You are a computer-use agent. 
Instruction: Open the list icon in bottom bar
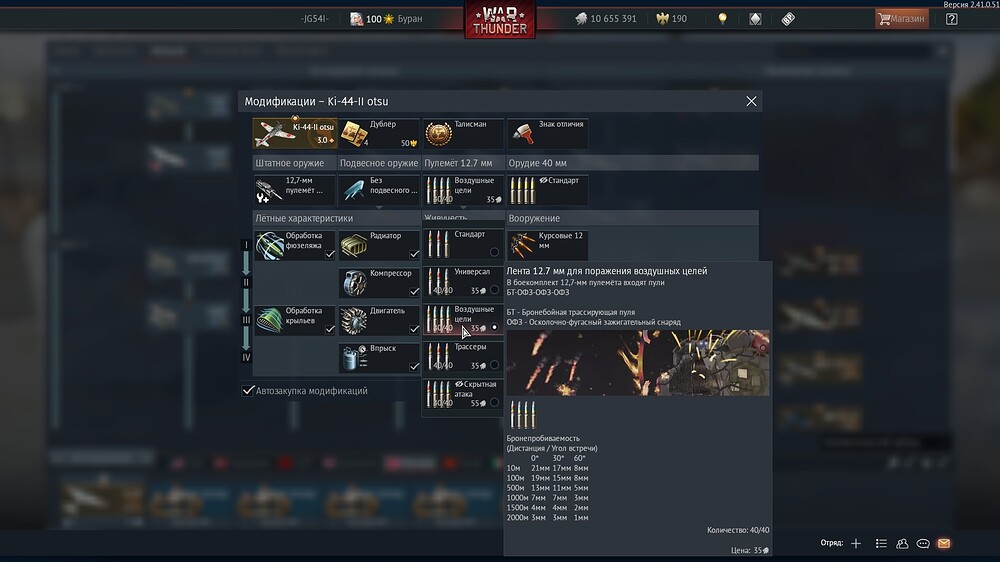click(881, 544)
